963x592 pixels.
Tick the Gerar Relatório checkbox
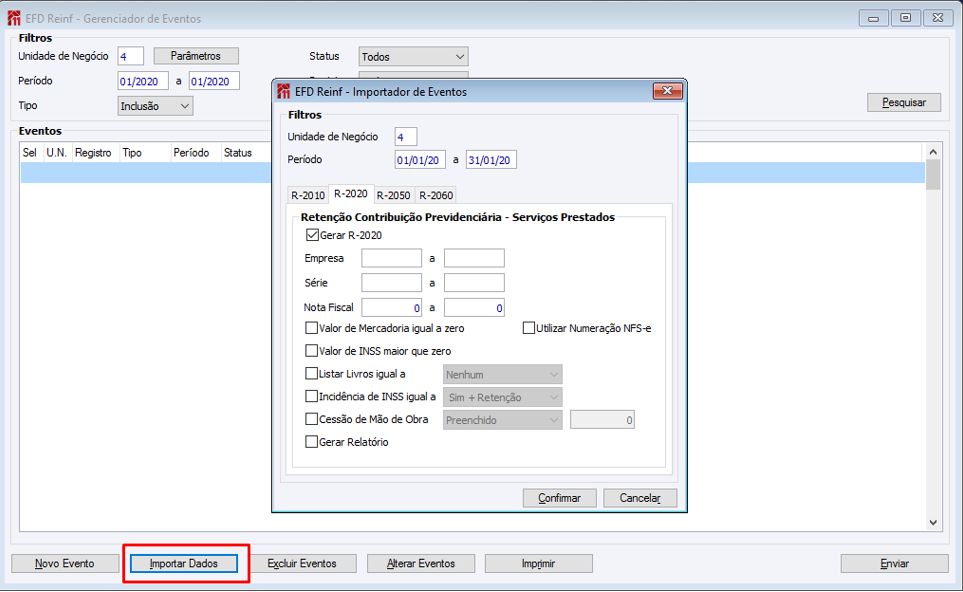tap(311, 442)
